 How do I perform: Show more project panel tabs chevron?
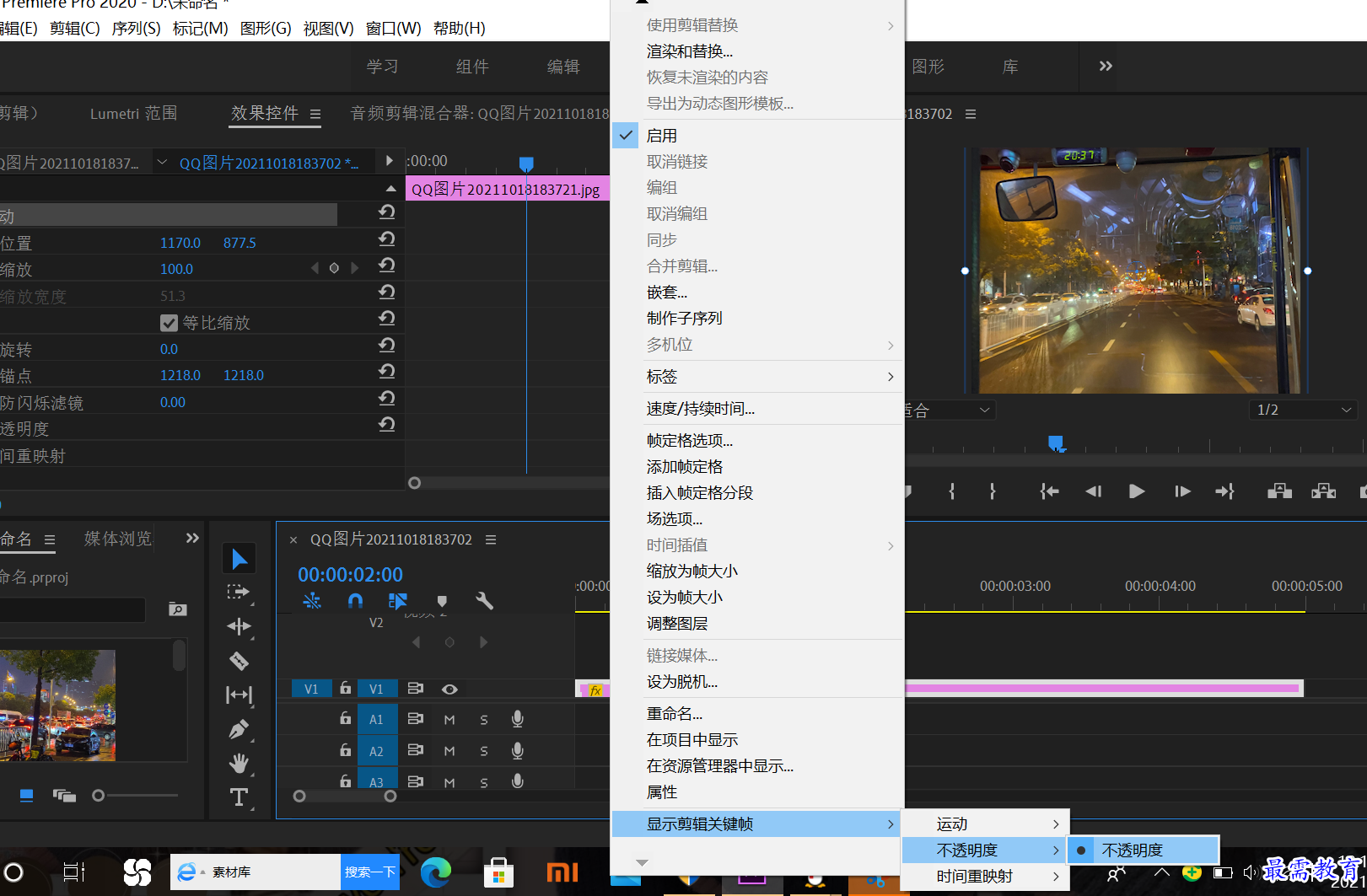(x=192, y=538)
